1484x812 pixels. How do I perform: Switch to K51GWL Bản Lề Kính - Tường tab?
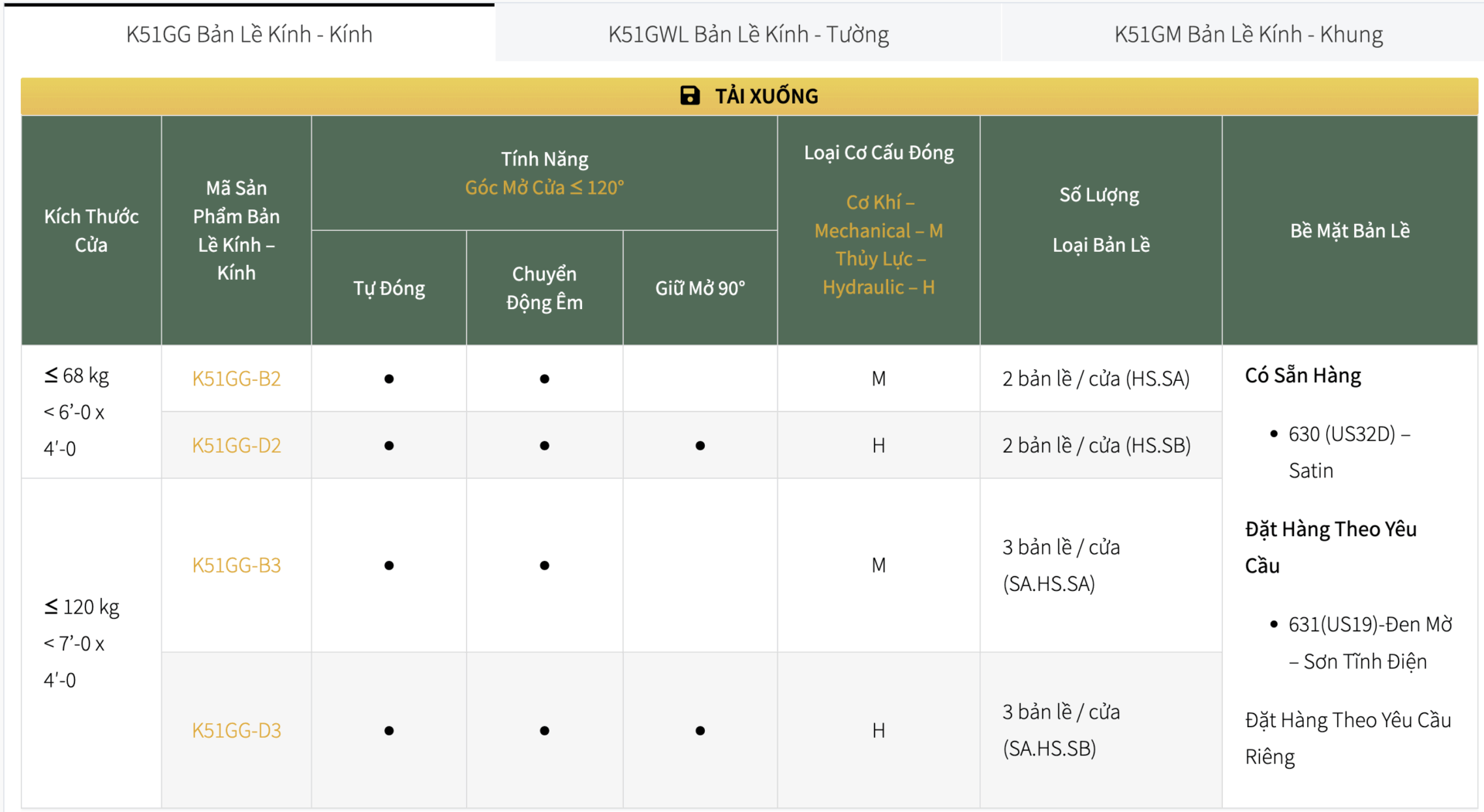pos(748,33)
